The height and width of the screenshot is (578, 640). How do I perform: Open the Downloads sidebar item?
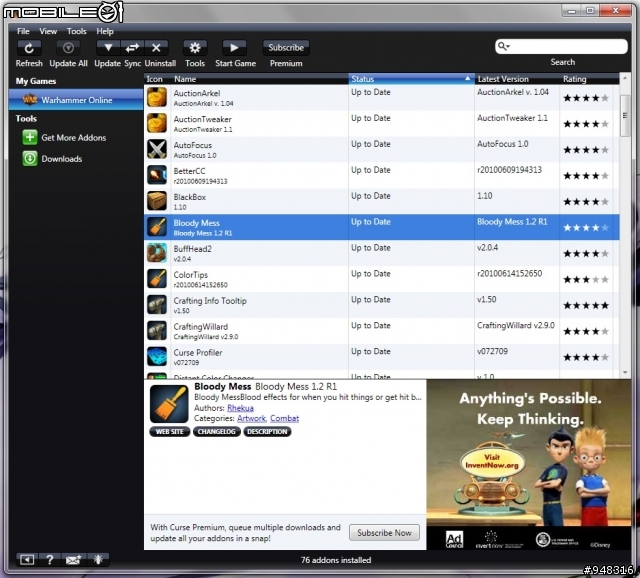pyautogui.click(x=52, y=159)
